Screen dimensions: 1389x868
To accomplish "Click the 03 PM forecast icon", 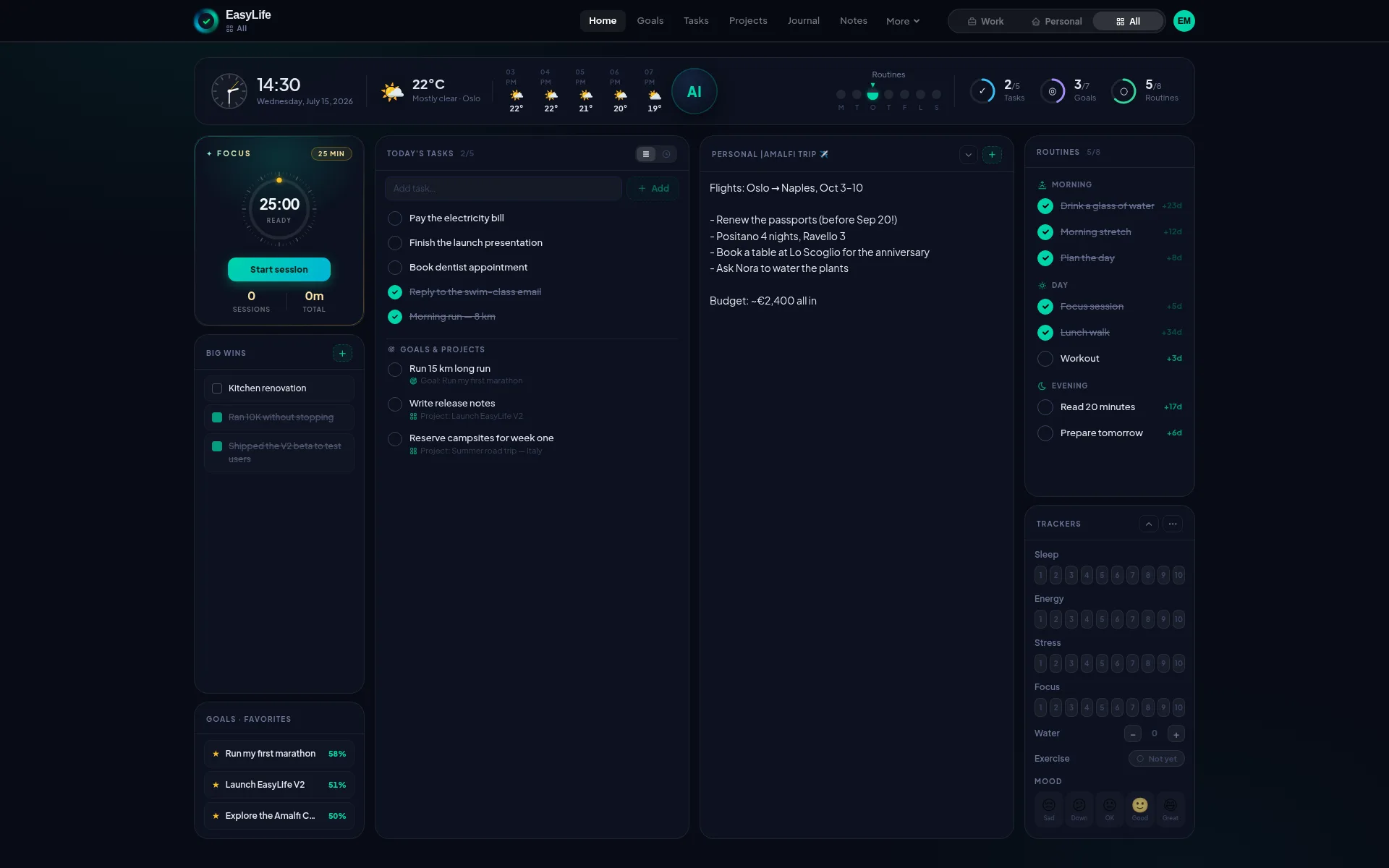I will (517, 95).
